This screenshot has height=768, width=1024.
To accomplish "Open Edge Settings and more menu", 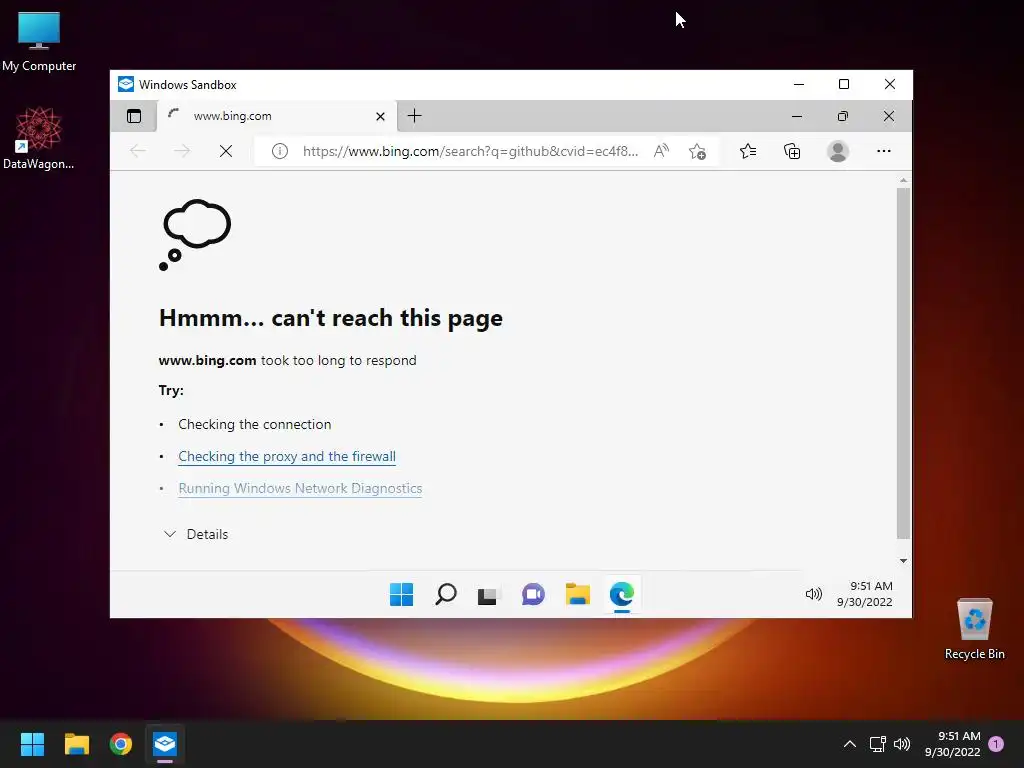I will click(884, 152).
